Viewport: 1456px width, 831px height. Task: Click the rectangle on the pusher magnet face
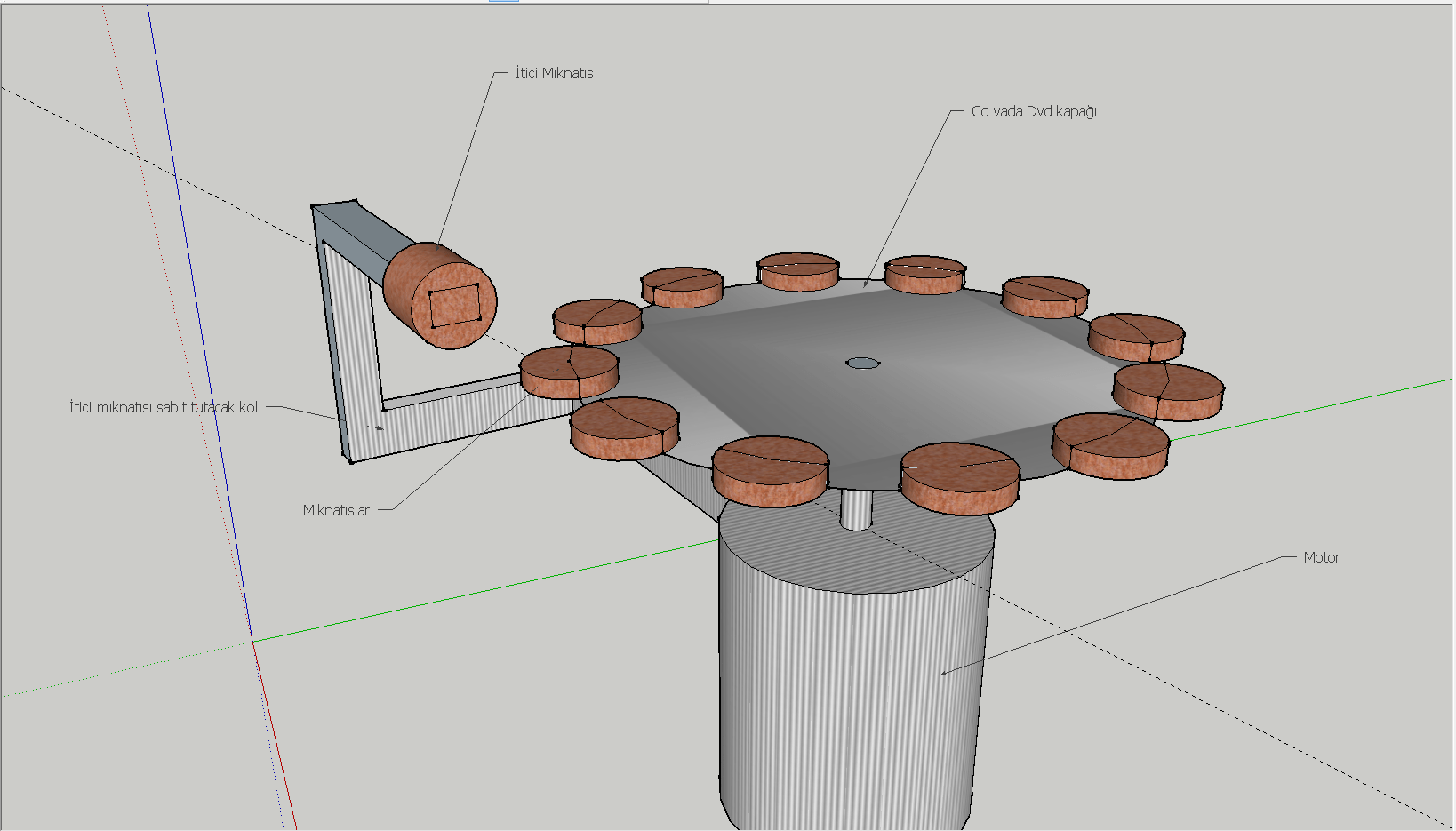tap(454, 307)
